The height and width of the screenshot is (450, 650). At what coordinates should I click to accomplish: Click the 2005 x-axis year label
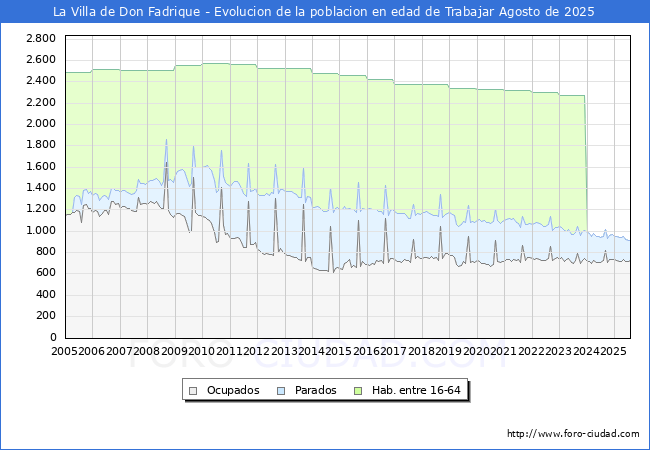[64, 351]
